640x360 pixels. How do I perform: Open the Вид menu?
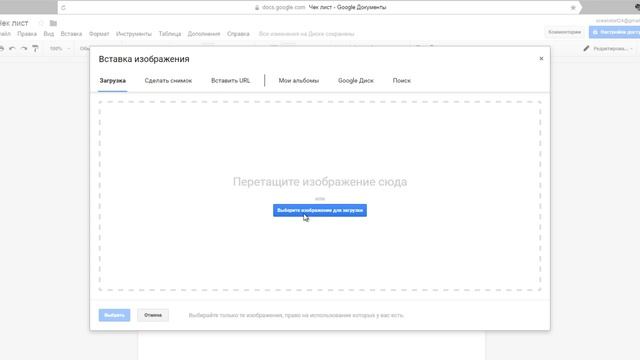[x=49, y=34]
